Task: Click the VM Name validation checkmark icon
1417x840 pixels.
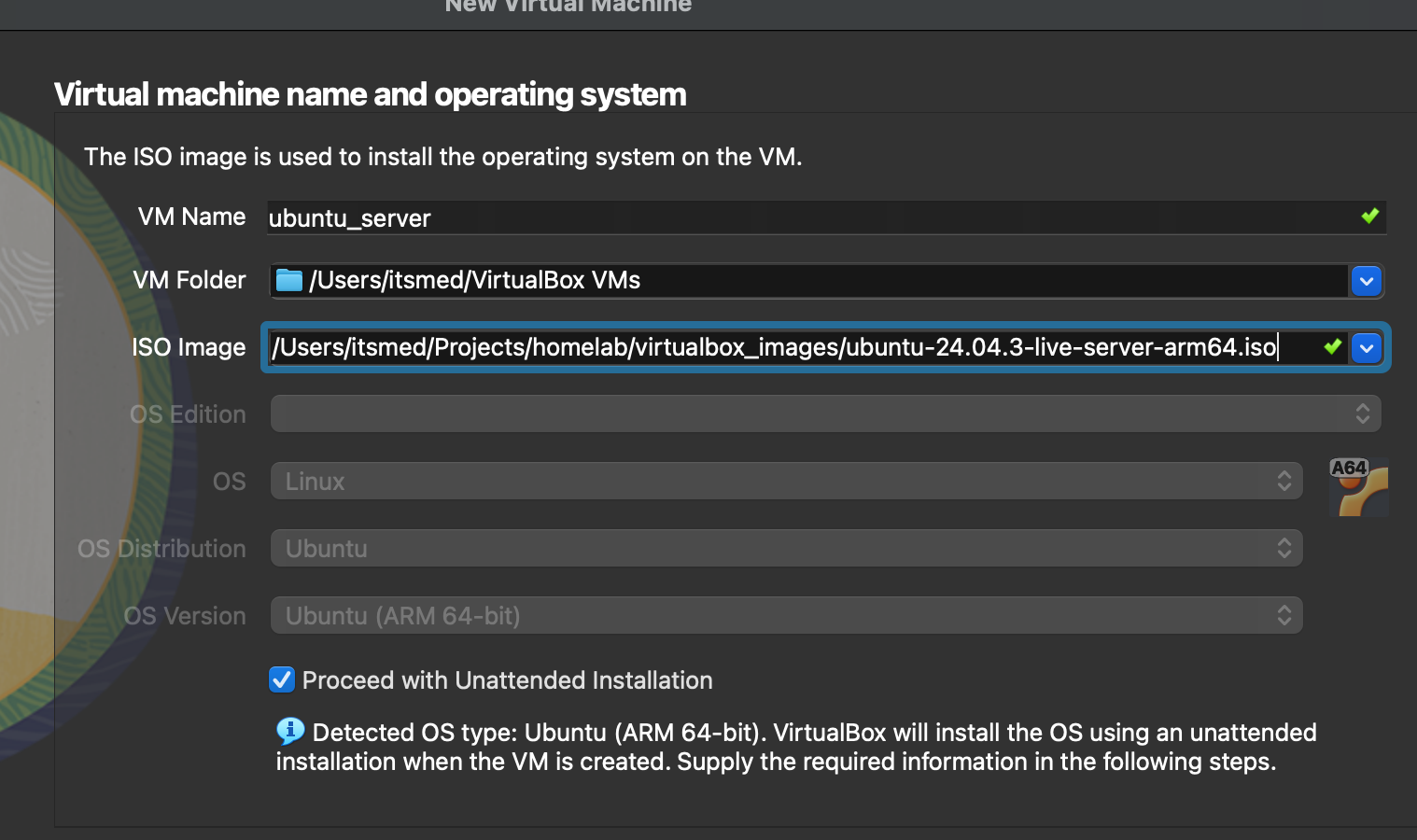Action: pos(1369,217)
